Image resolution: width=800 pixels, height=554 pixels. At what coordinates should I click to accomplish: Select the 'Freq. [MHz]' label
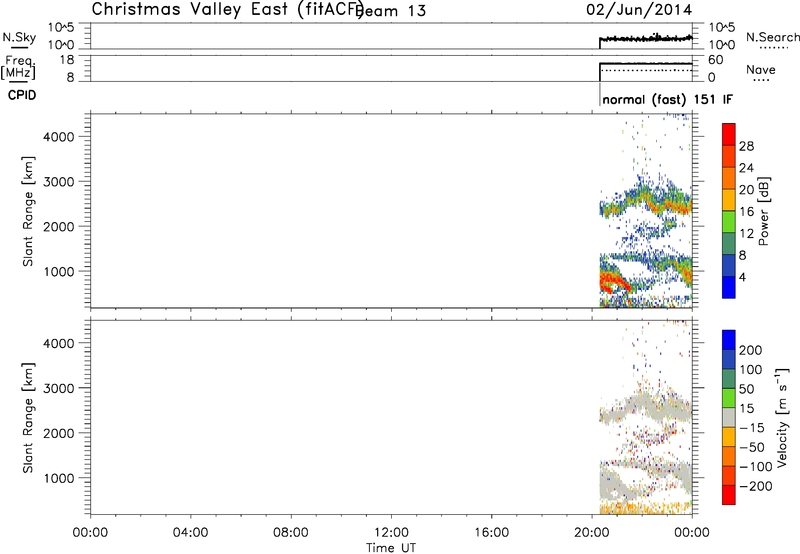point(19,68)
